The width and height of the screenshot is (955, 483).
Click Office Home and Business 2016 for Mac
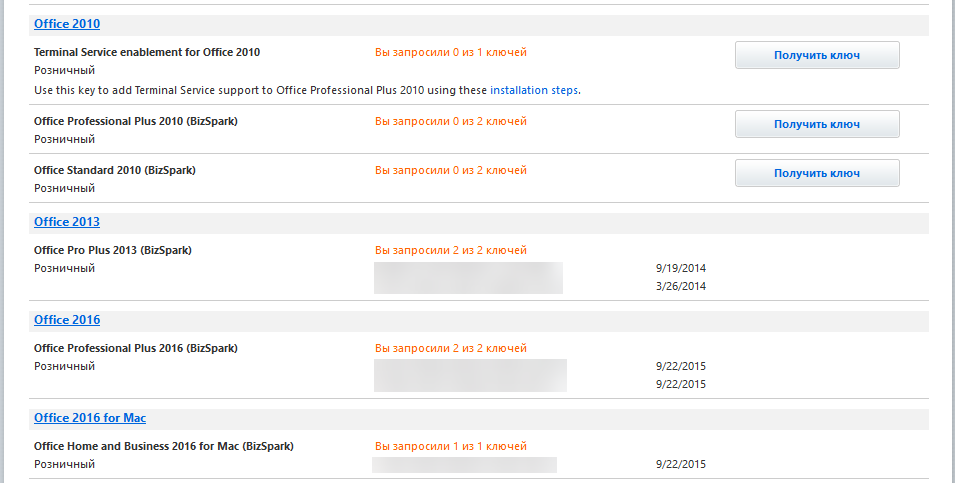click(163, 446)
